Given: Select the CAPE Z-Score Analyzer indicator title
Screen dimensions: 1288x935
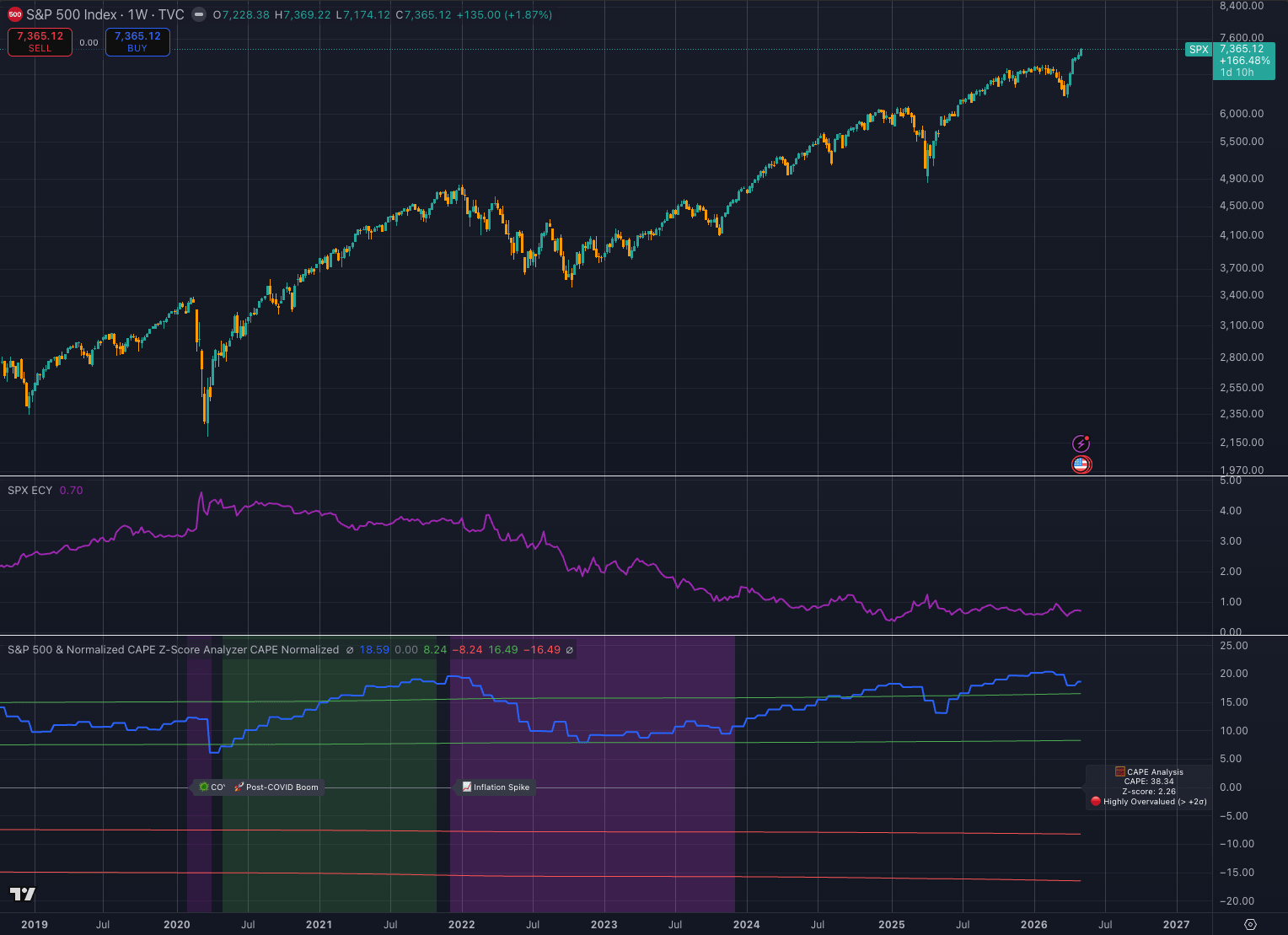Looking at the screenshot, I should point(173,650).
